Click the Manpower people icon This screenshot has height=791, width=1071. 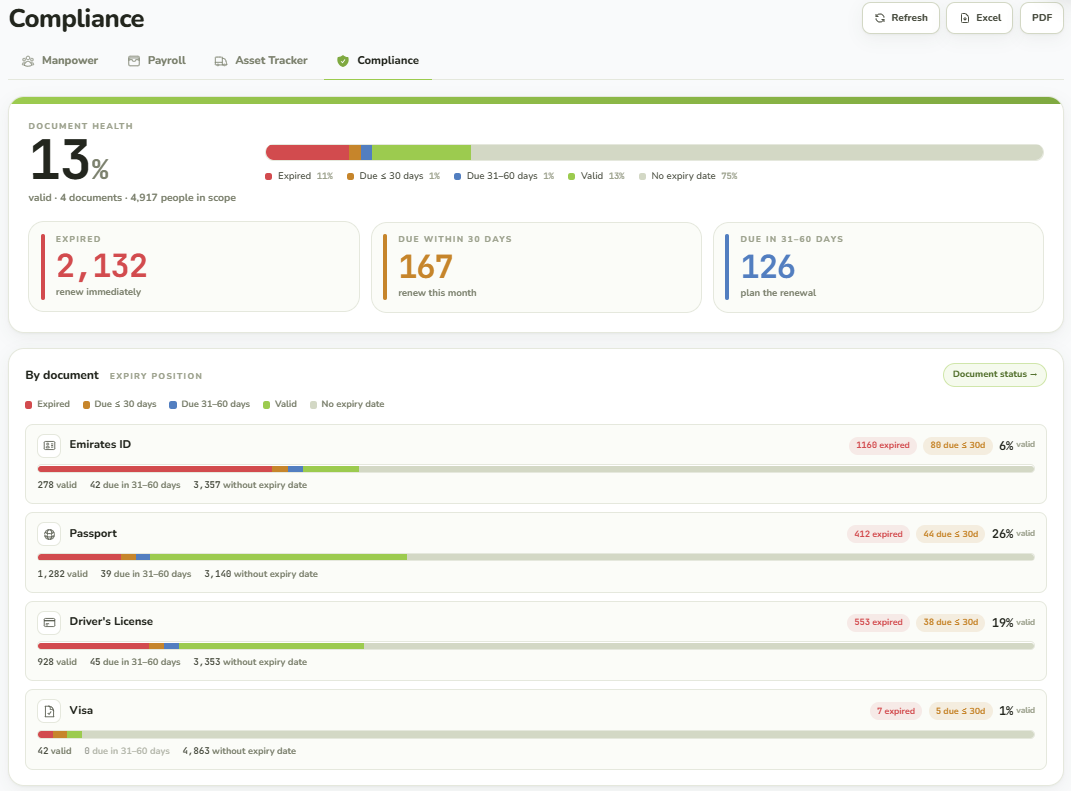coord(28,61)
